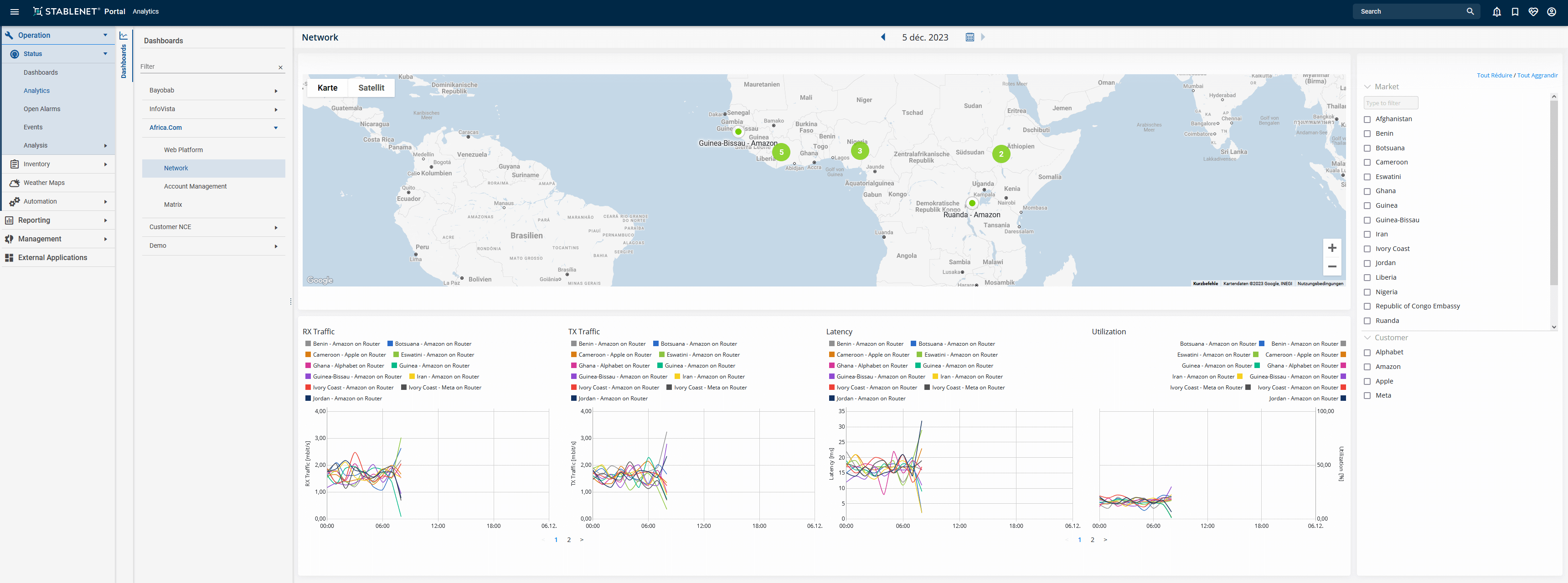This screenshot has width=1568, height=583.
Task: Check the Meta customer checkbox
Action: pos(1367,396)
